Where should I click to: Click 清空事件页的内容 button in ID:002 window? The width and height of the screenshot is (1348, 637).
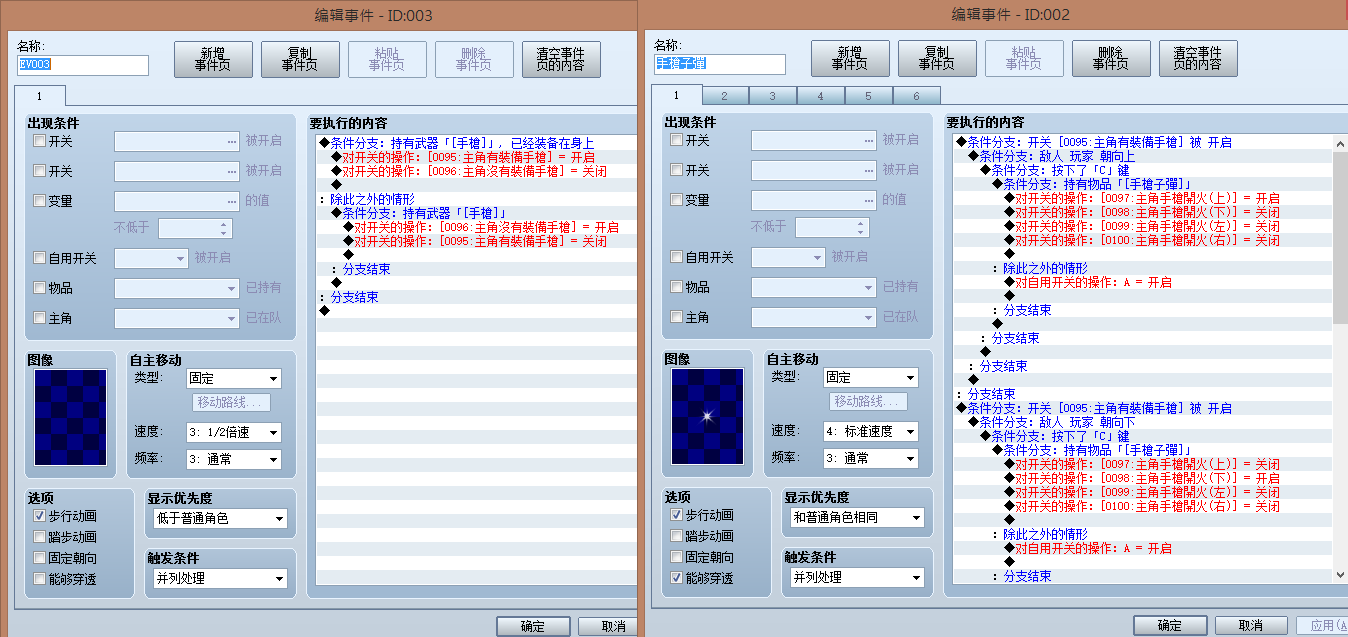coord(1198,59)
